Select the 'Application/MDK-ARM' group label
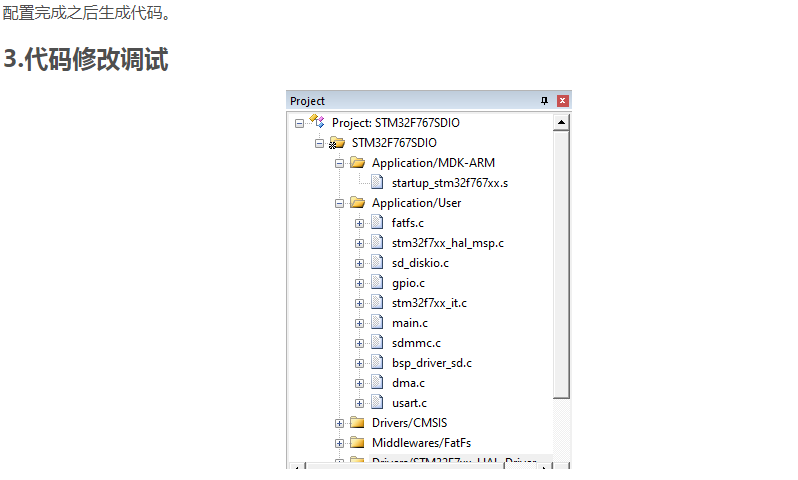The height and width of the screenshot is (480, 798). point(433,163)
